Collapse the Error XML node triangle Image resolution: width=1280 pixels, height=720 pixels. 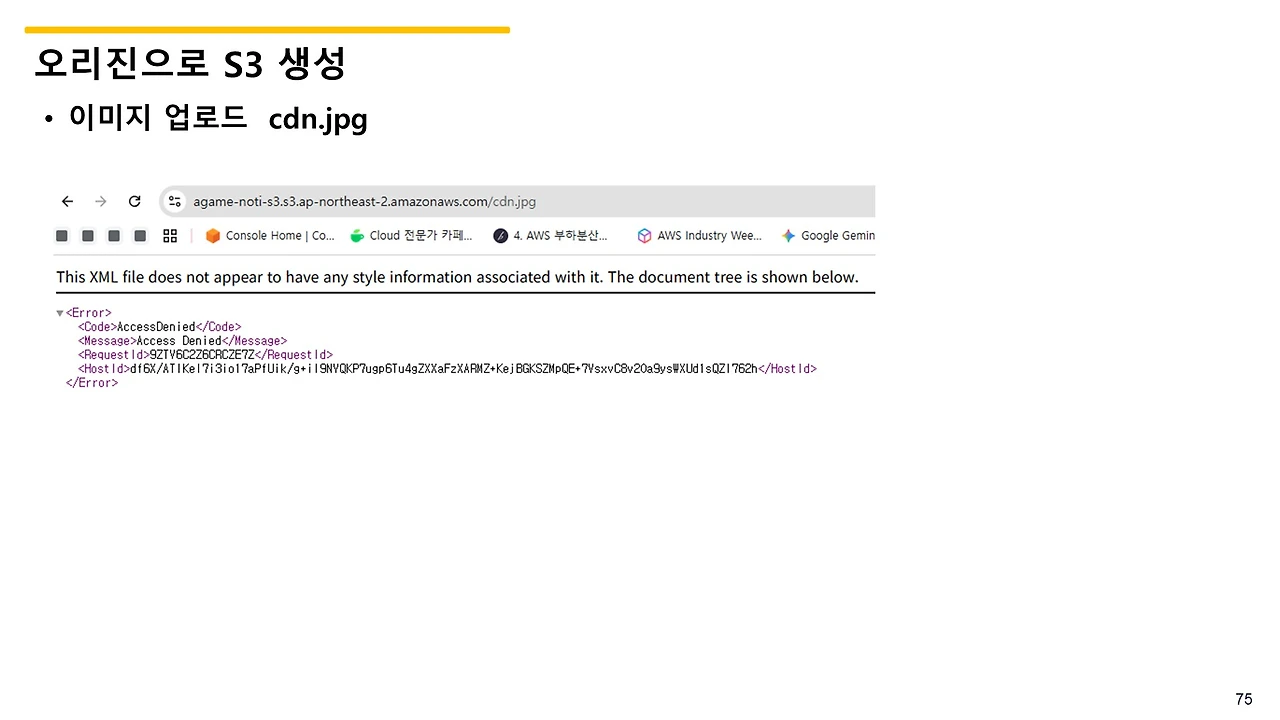click(60, 312)
